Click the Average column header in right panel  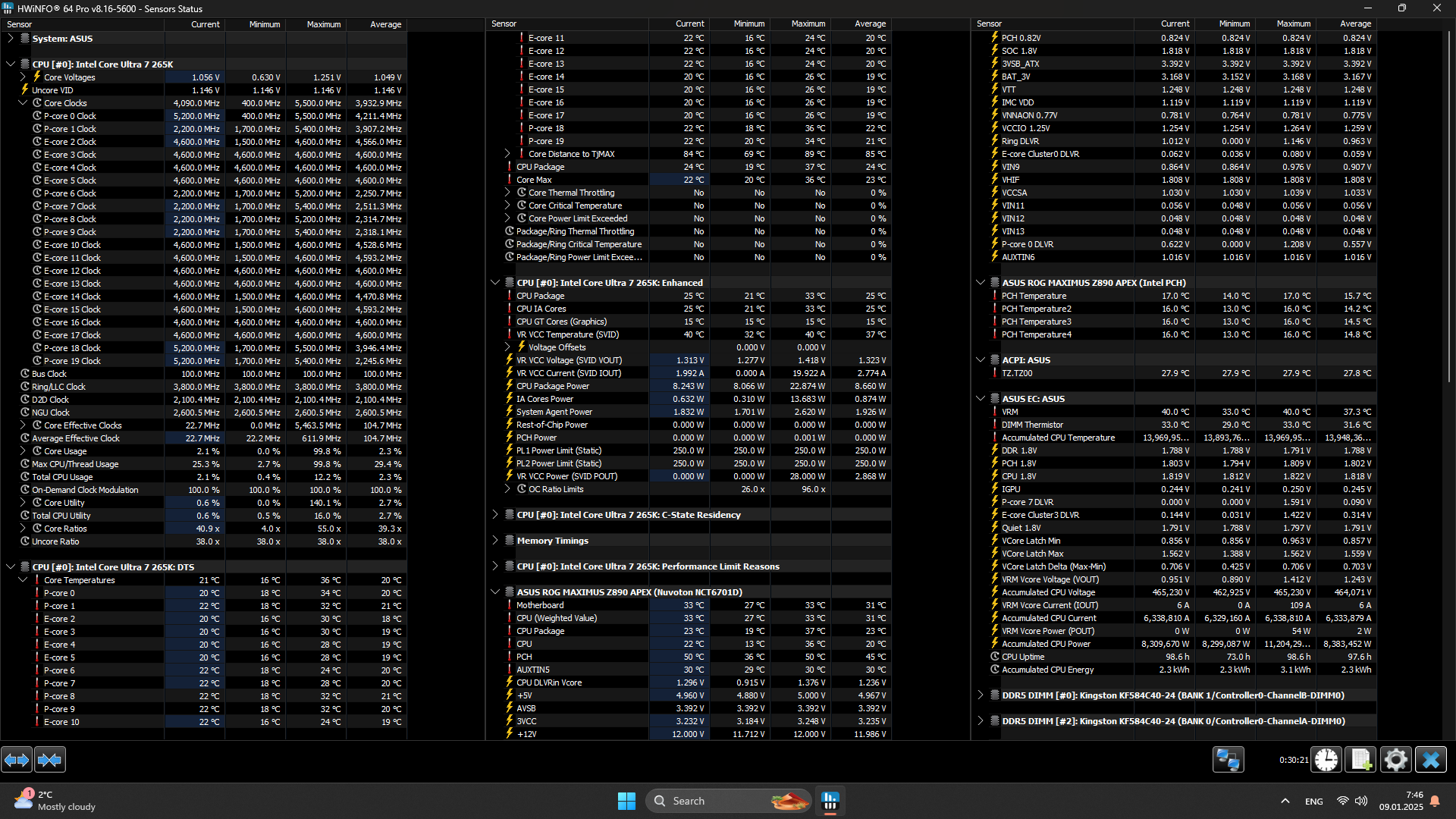click(1354, 24)
